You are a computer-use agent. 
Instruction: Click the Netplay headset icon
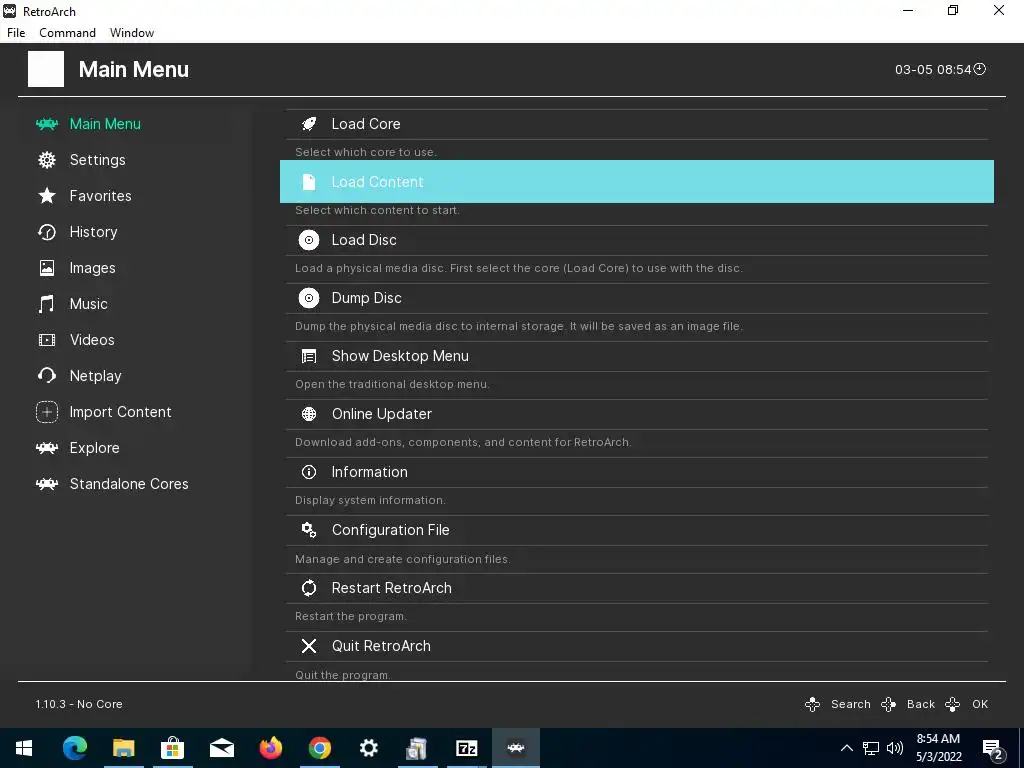click(47, 376)
